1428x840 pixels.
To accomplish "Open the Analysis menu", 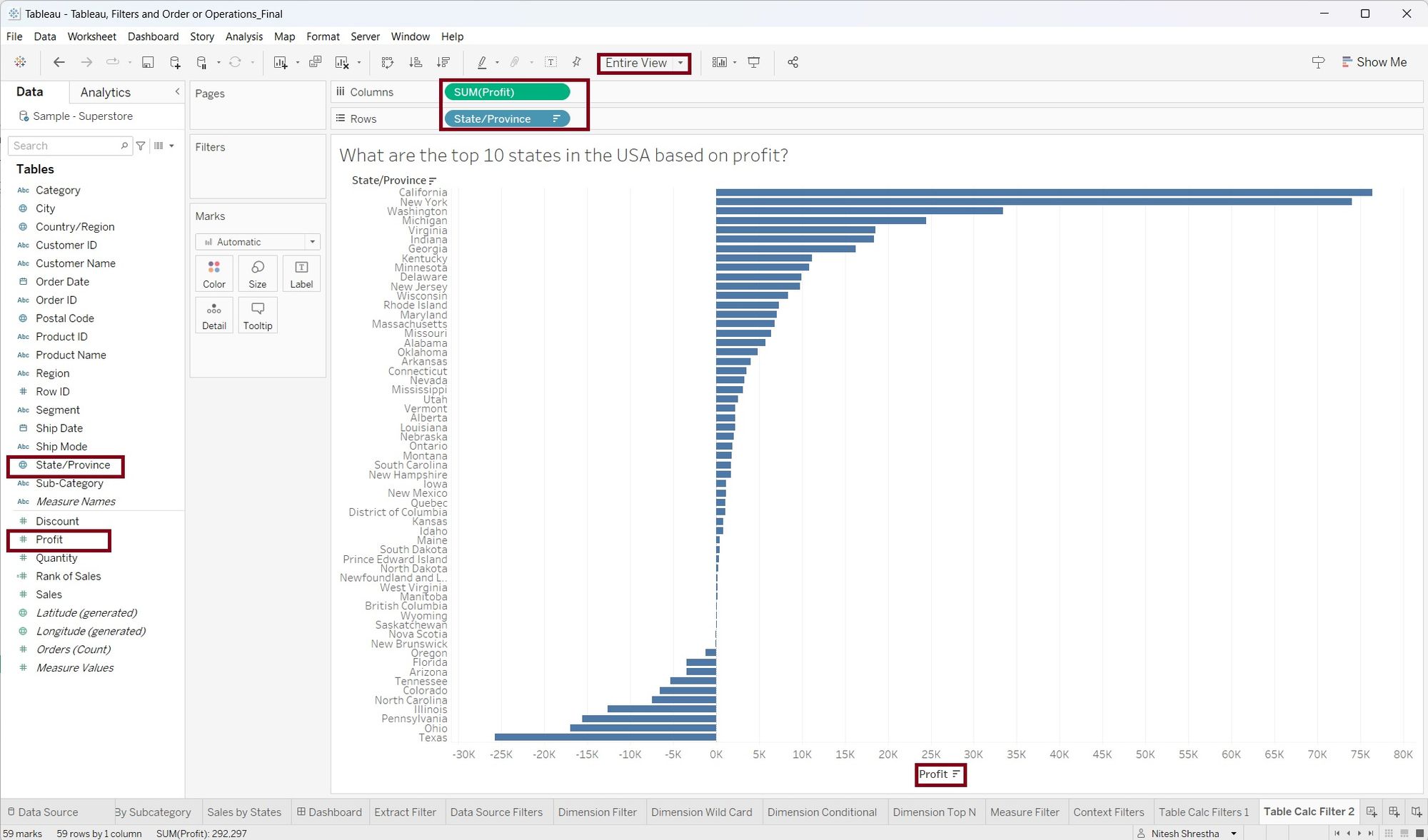I will [243, 36].
